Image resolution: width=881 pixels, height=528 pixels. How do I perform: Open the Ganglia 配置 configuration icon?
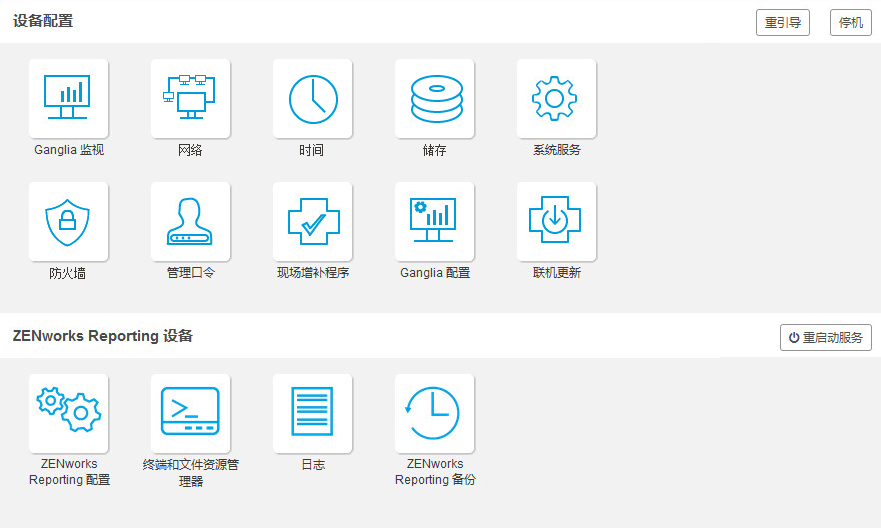coord(434,221)
